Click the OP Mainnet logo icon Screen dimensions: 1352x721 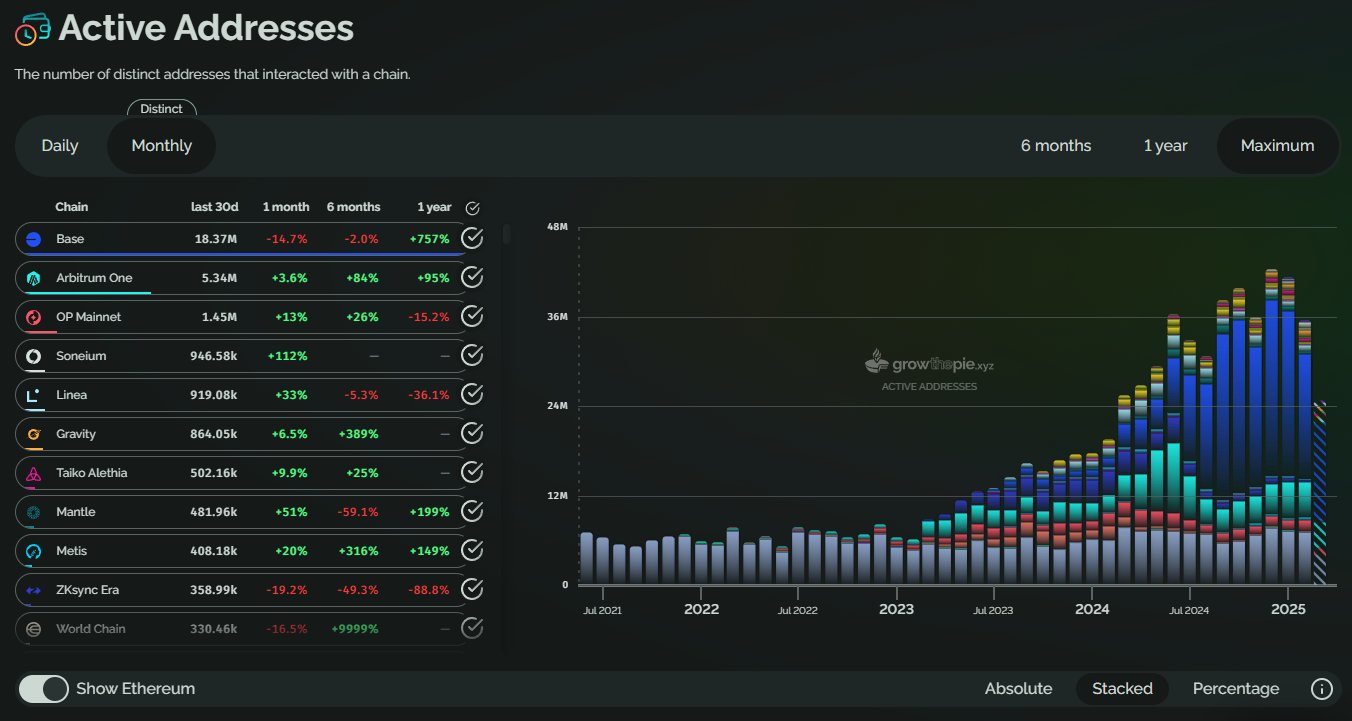(x=33, y=317)
